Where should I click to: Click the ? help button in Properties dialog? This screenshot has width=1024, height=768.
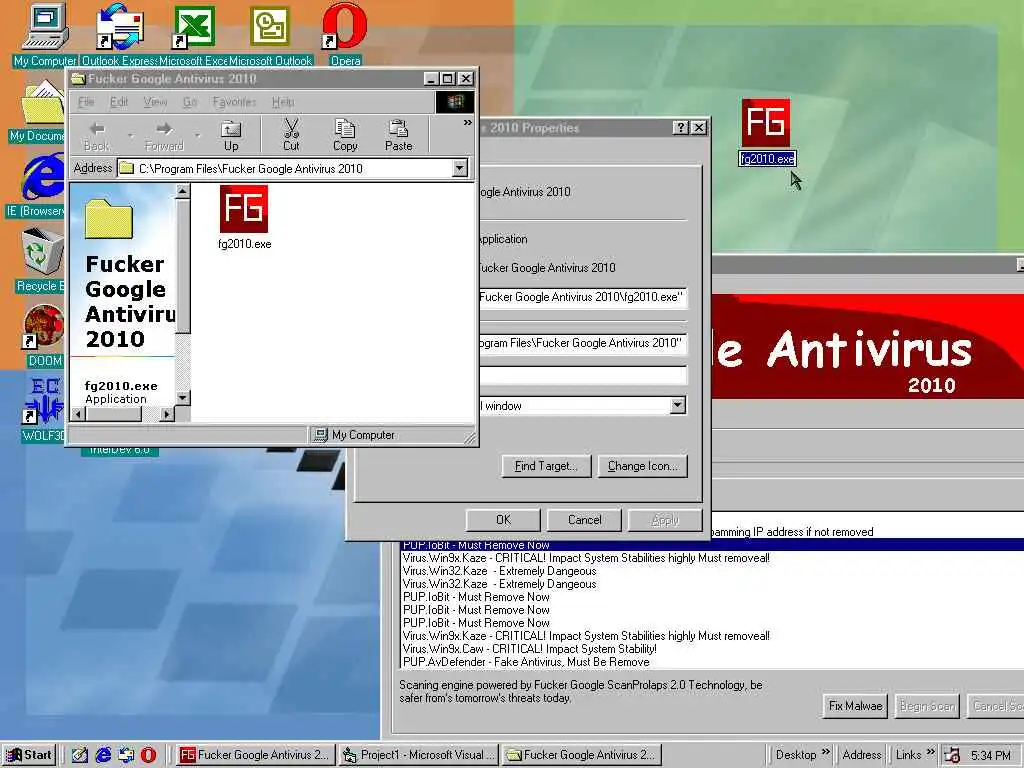(x=680, y=127)
